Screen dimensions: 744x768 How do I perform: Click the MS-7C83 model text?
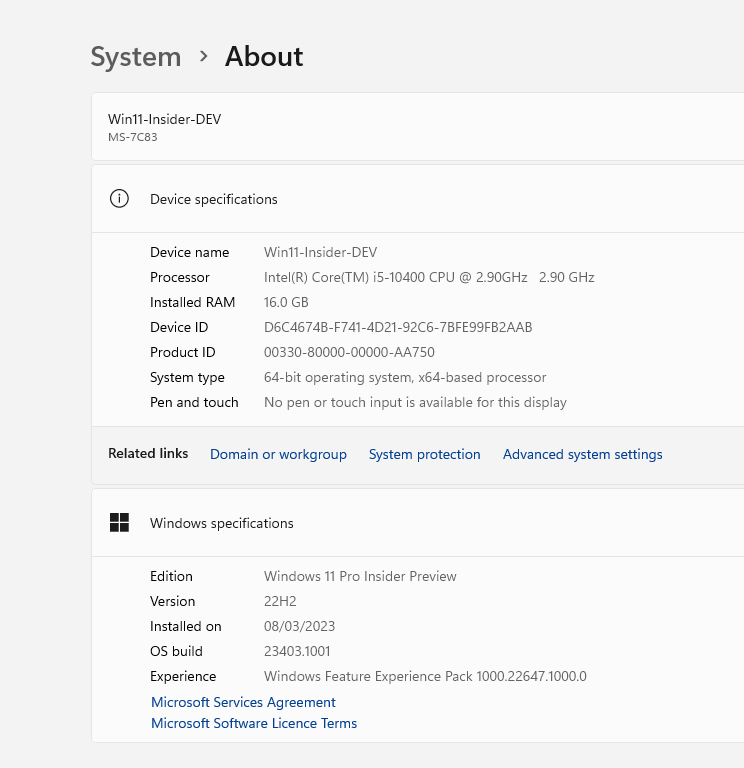click(x=133, y=137)
